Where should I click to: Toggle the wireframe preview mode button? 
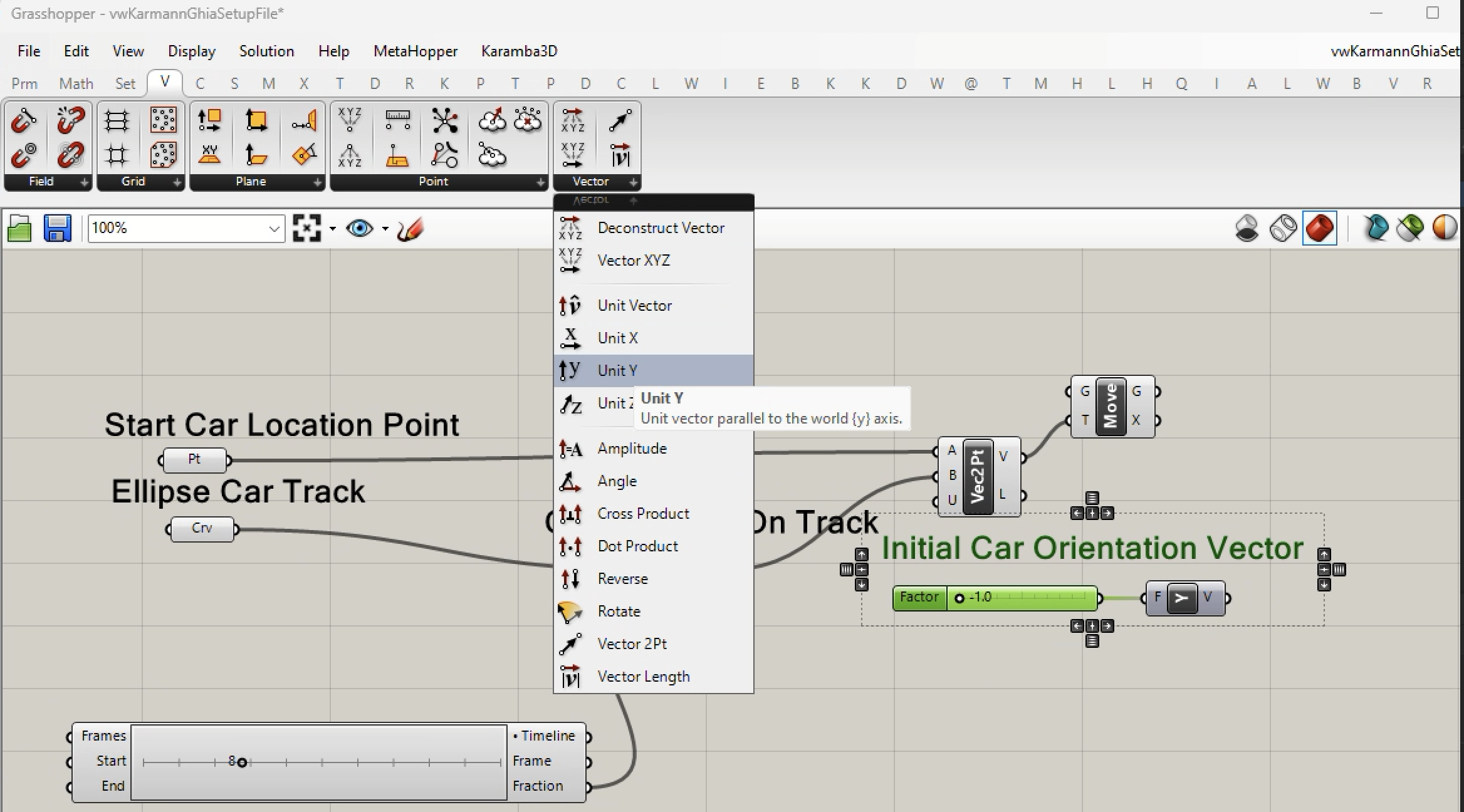[x=1283, y=228]
